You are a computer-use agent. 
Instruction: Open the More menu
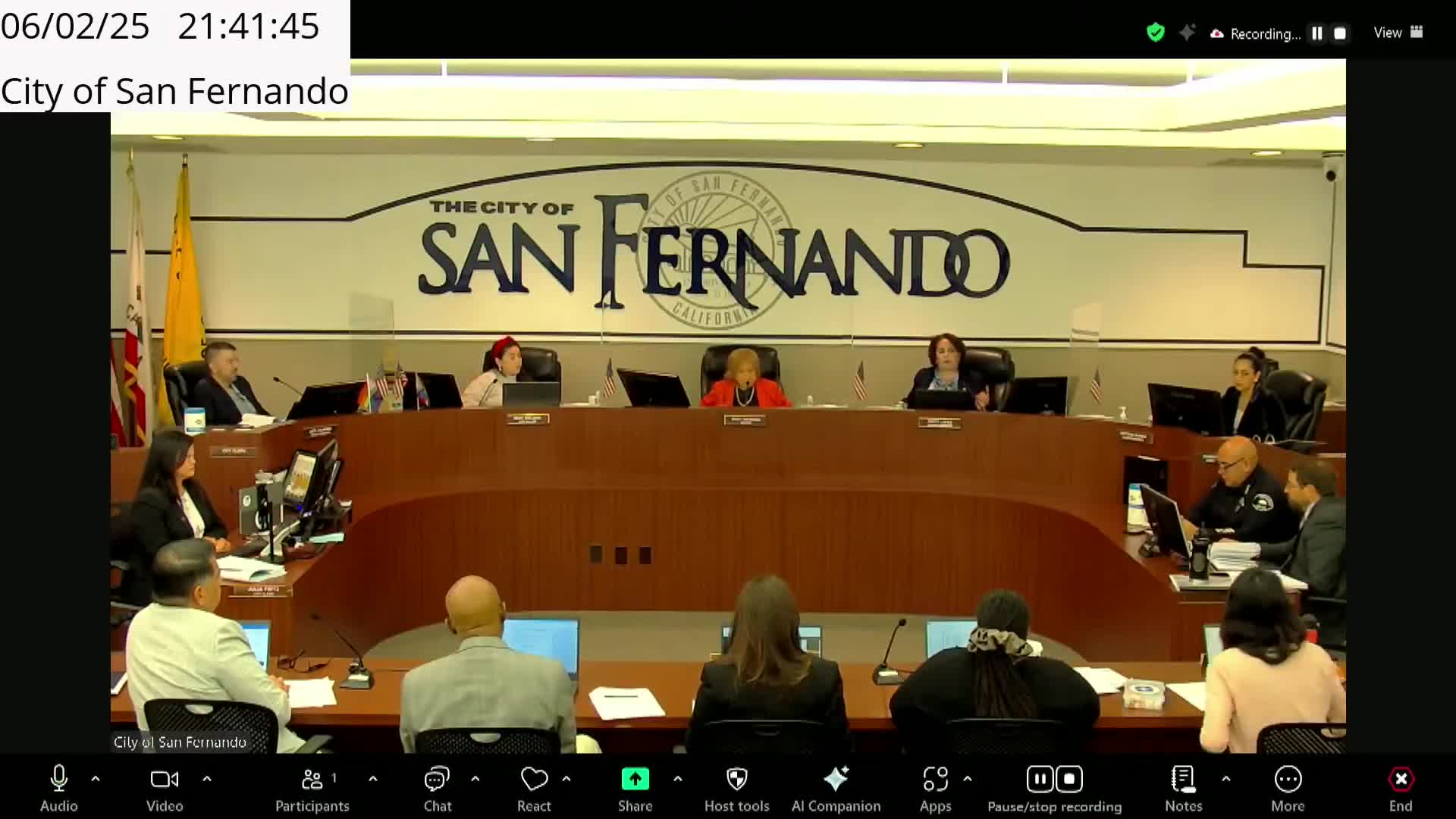click(x=1288, y=780)
